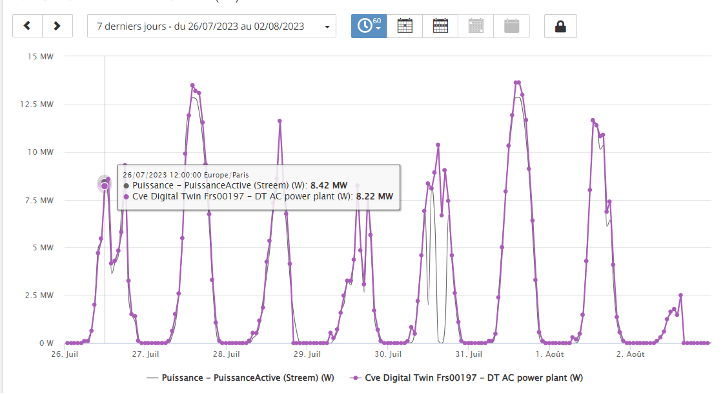Click the '1. Août' x-axis label

[x=549, y=354]
